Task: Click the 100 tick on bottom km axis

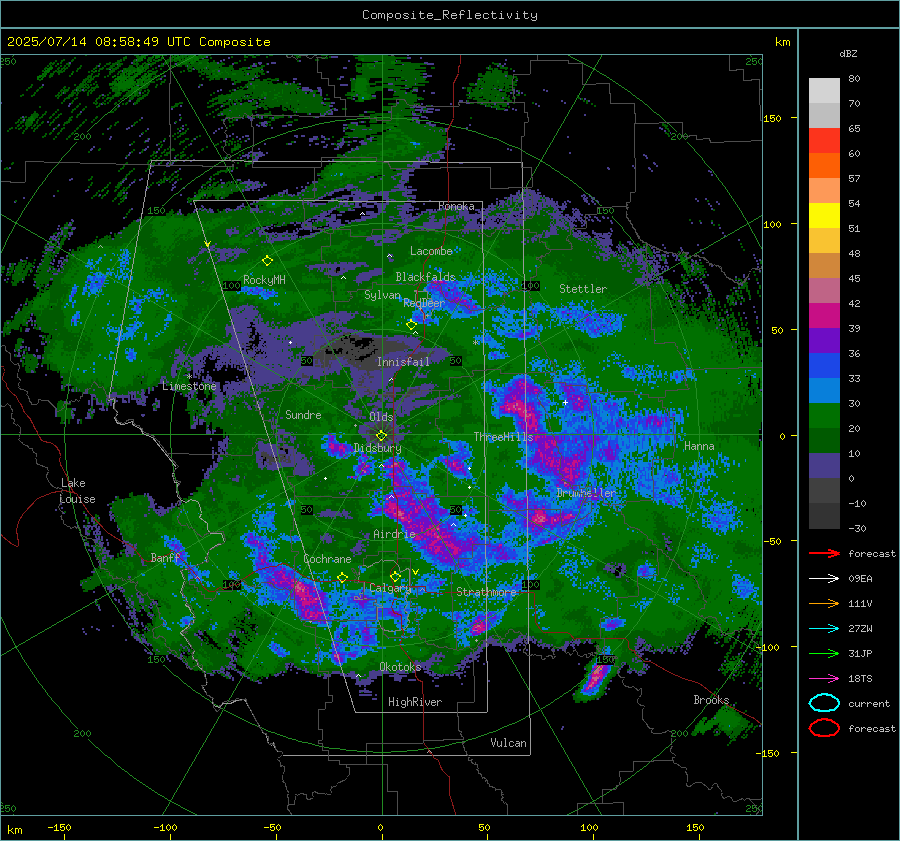Action: tap(589, 827)
